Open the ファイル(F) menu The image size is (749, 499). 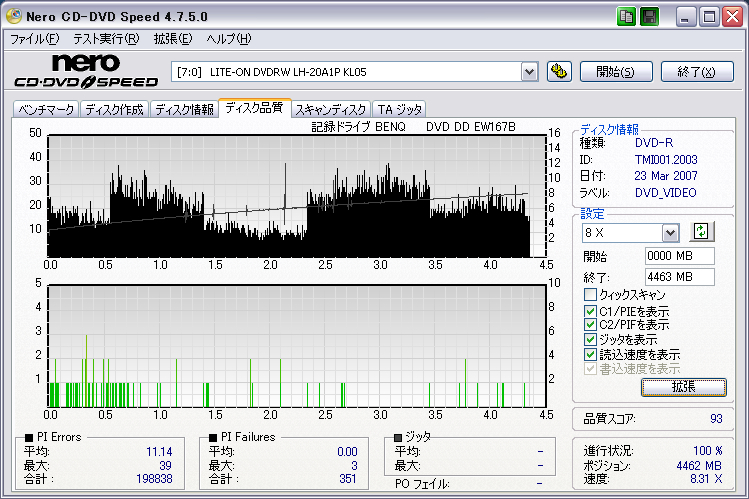coord(34,39)
